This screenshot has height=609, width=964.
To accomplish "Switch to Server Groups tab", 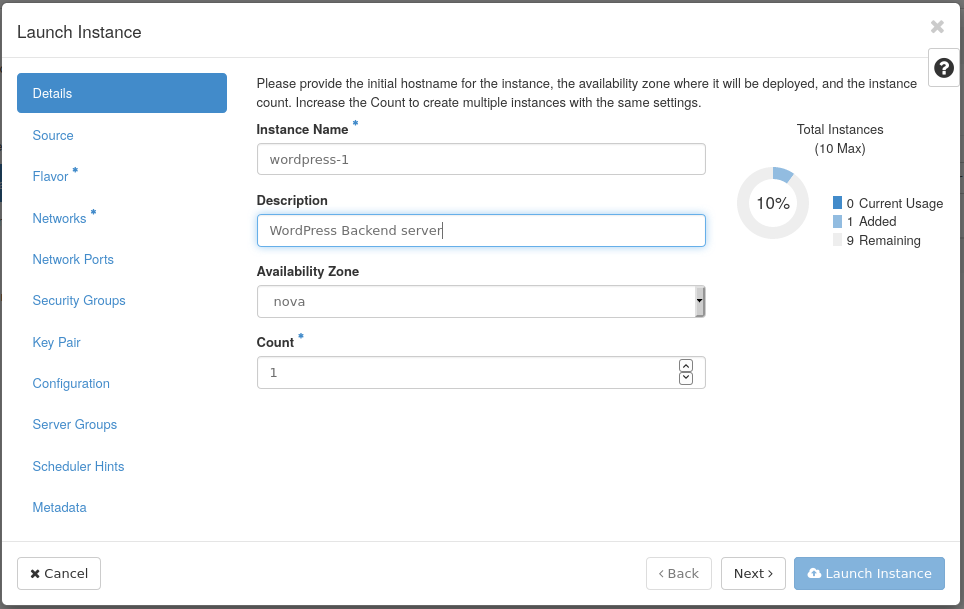I will tap(75, 424).
